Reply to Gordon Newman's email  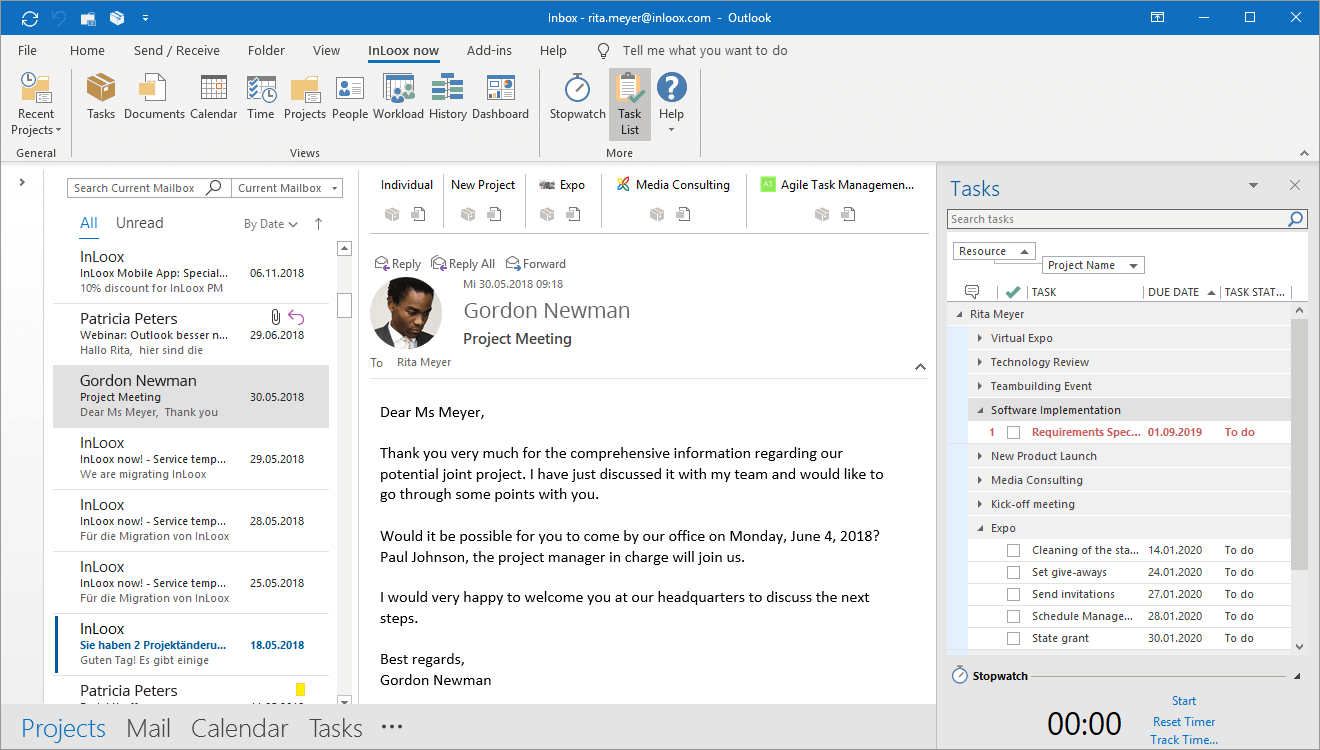pyautogui.click(x=398, y=263)
